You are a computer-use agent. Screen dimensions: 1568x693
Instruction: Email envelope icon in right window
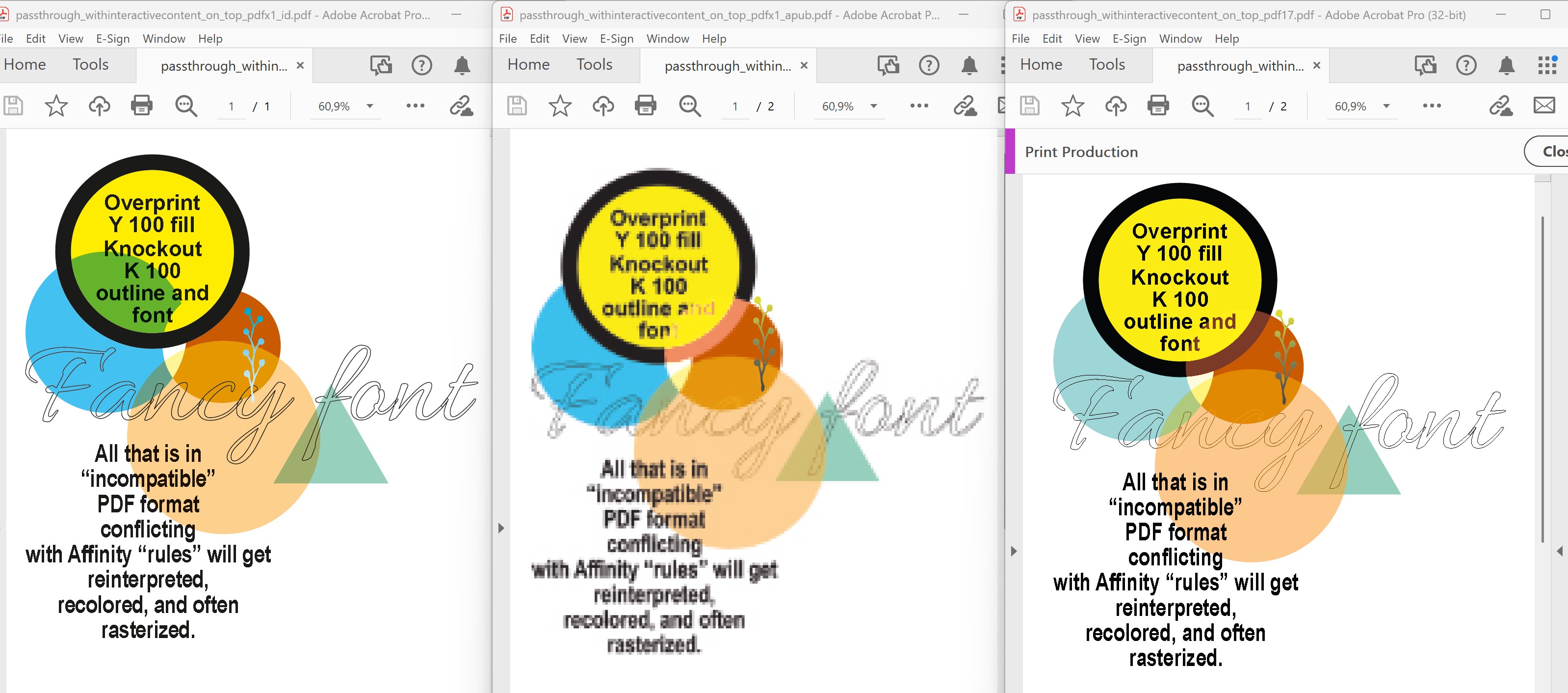point(1544,106)
